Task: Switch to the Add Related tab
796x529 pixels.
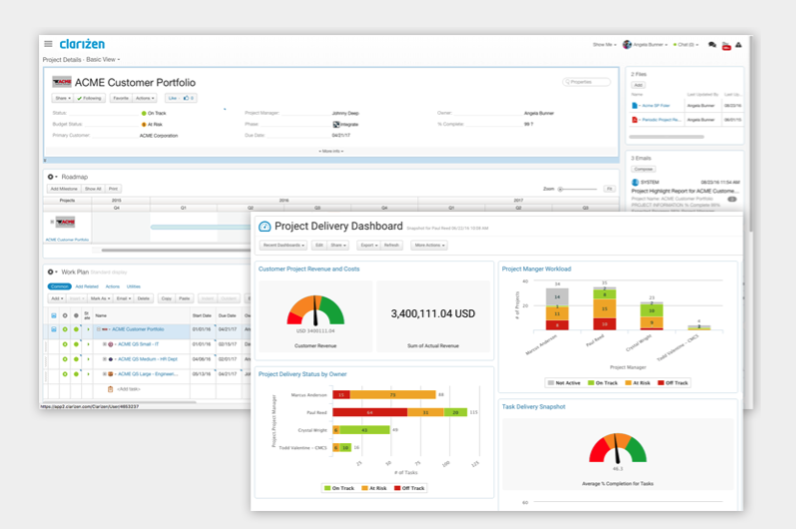Action: click(x=87, y=286)
